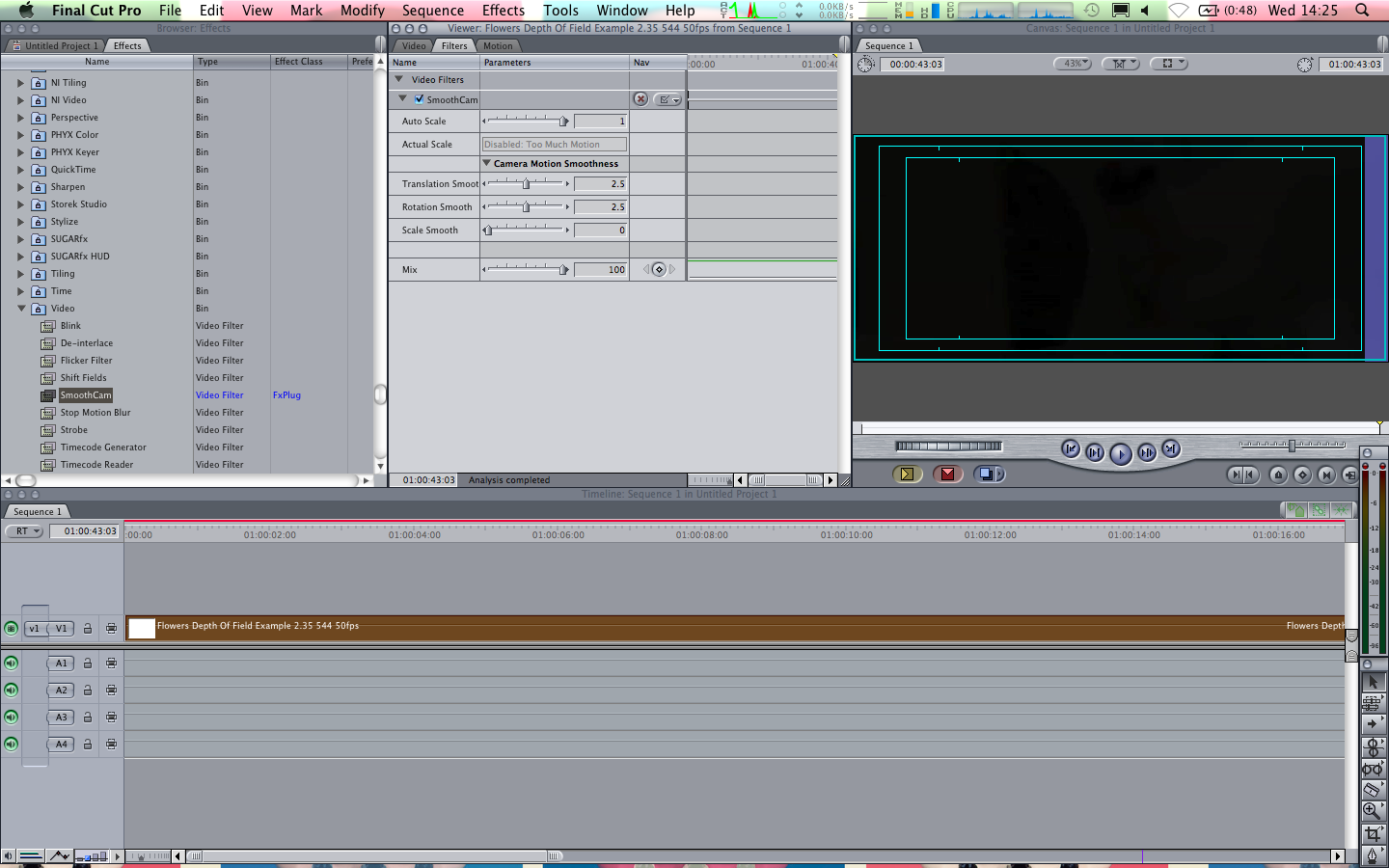
Task: Select the Timecode Generator filter
Action: pyautogui.click(x=103, y=448)
